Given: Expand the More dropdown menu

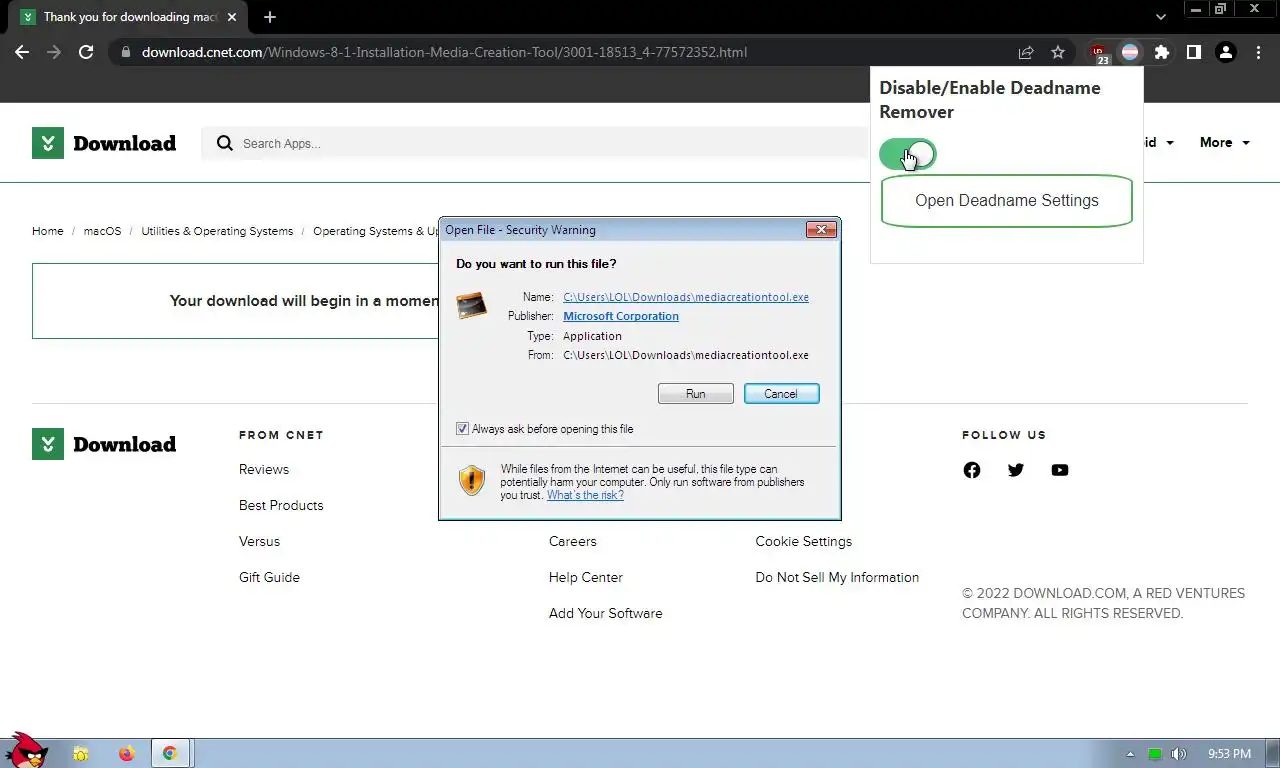Looking at the screenshot, I should coord(1225,143).
